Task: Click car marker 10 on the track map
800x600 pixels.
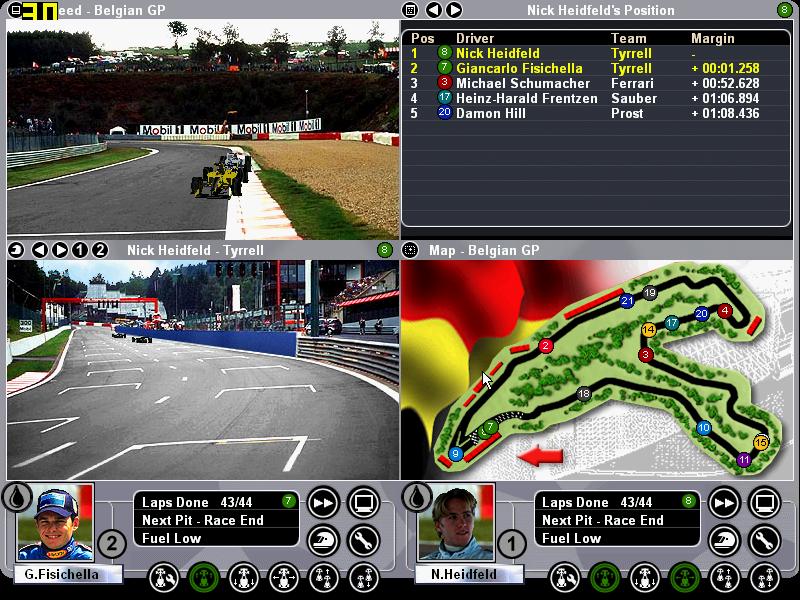Action: (x=704, y=428)
